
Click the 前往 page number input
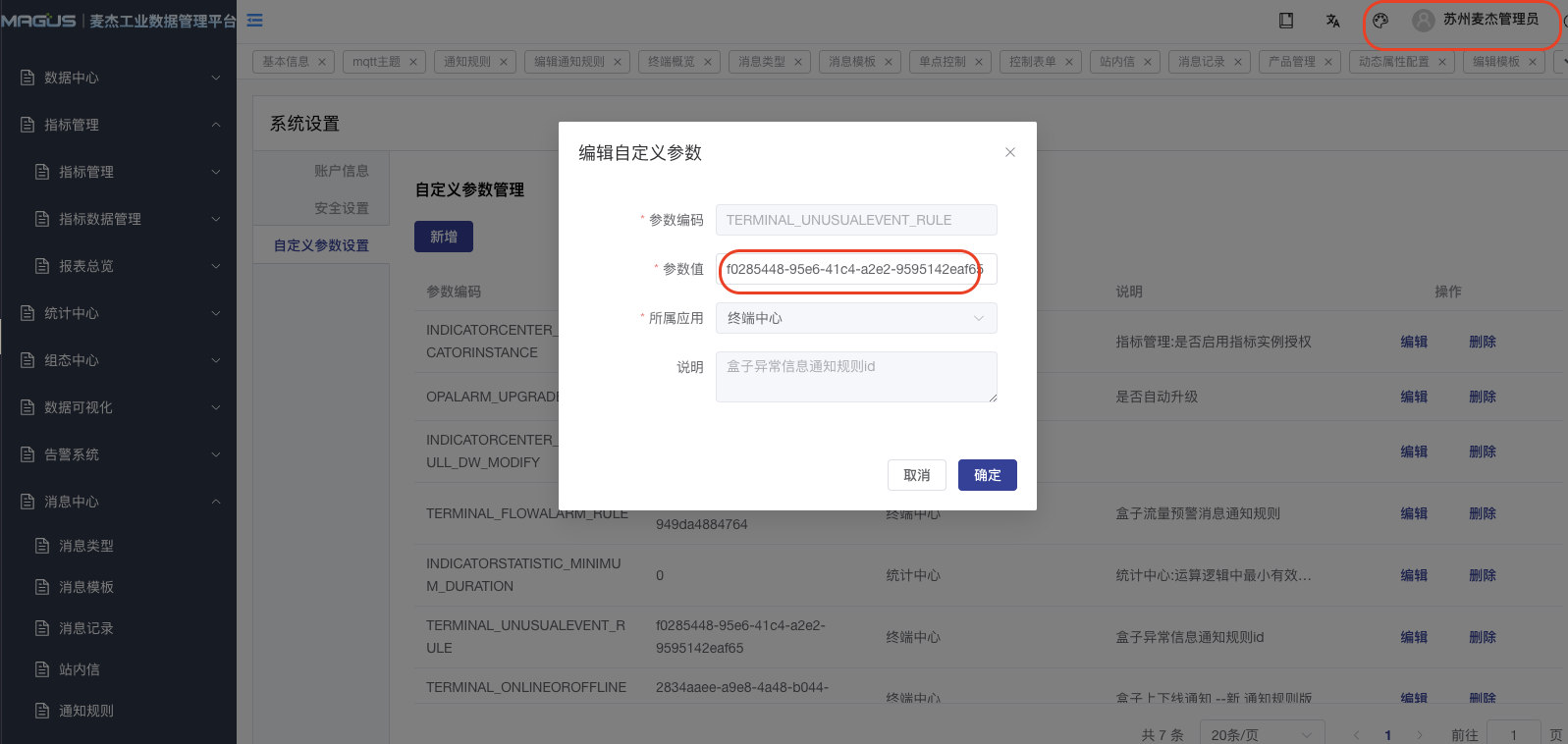click(x=1513, y=734)
